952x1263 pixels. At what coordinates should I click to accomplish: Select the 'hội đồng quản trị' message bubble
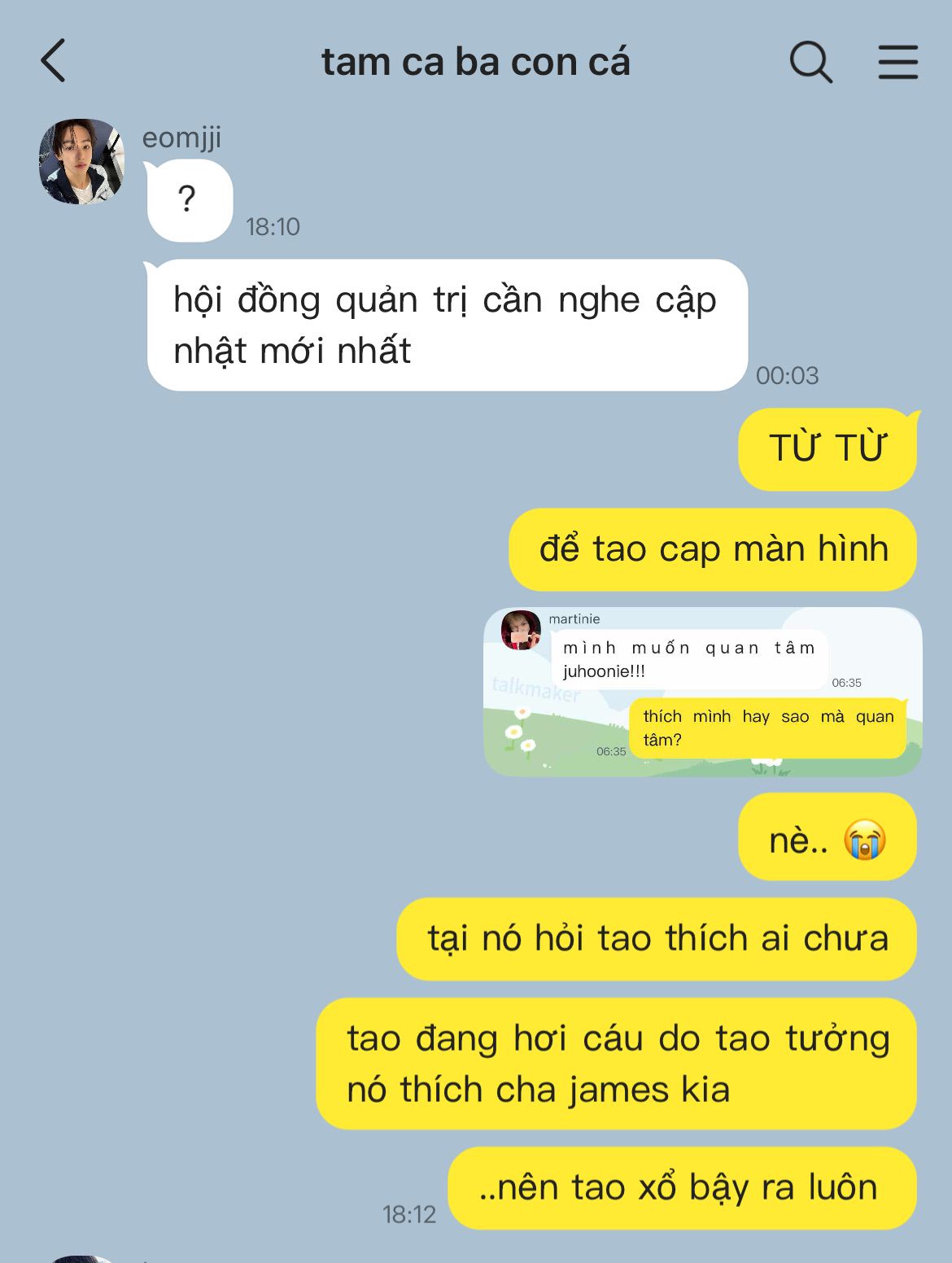tap(447, 325)
